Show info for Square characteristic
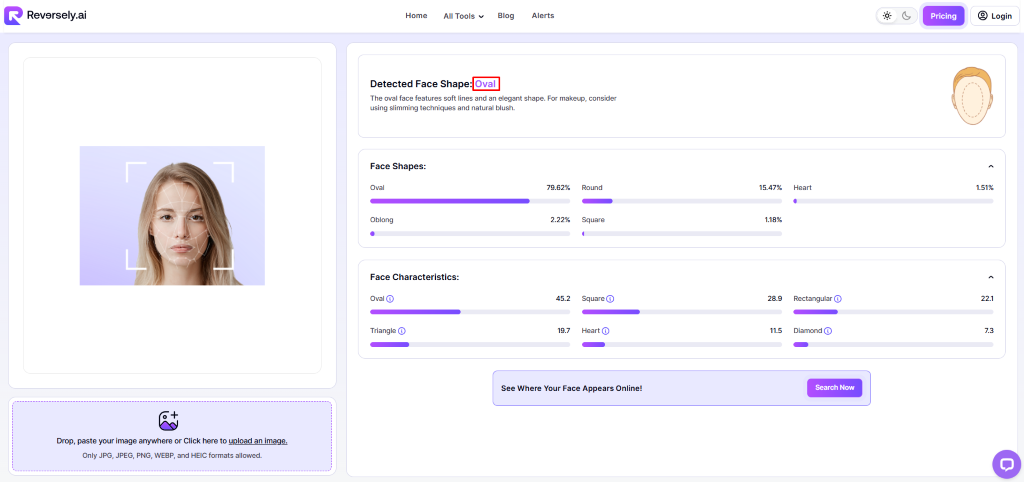 click(610, 299)
